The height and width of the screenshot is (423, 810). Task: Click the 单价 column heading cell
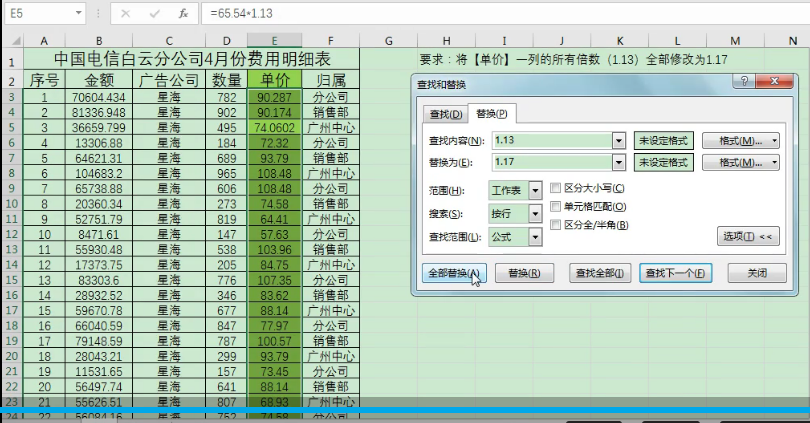tap(274, 80)
